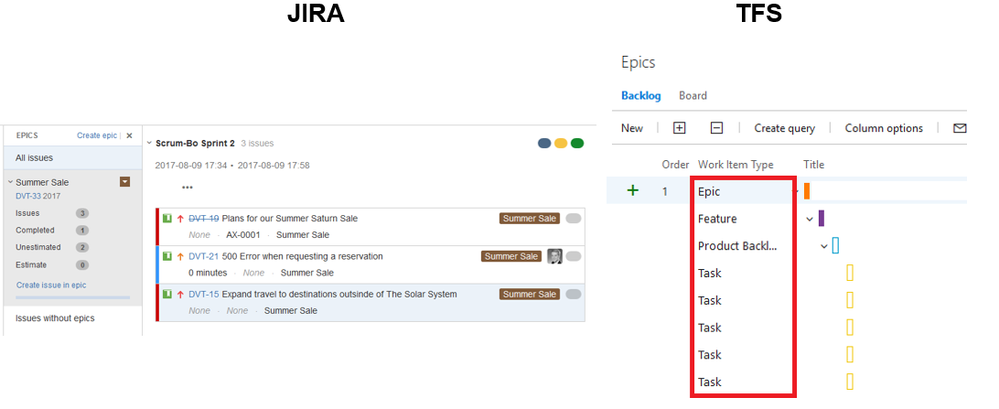Click the Order column header
The image size is (999, 409).
click(x=675, y=164)
